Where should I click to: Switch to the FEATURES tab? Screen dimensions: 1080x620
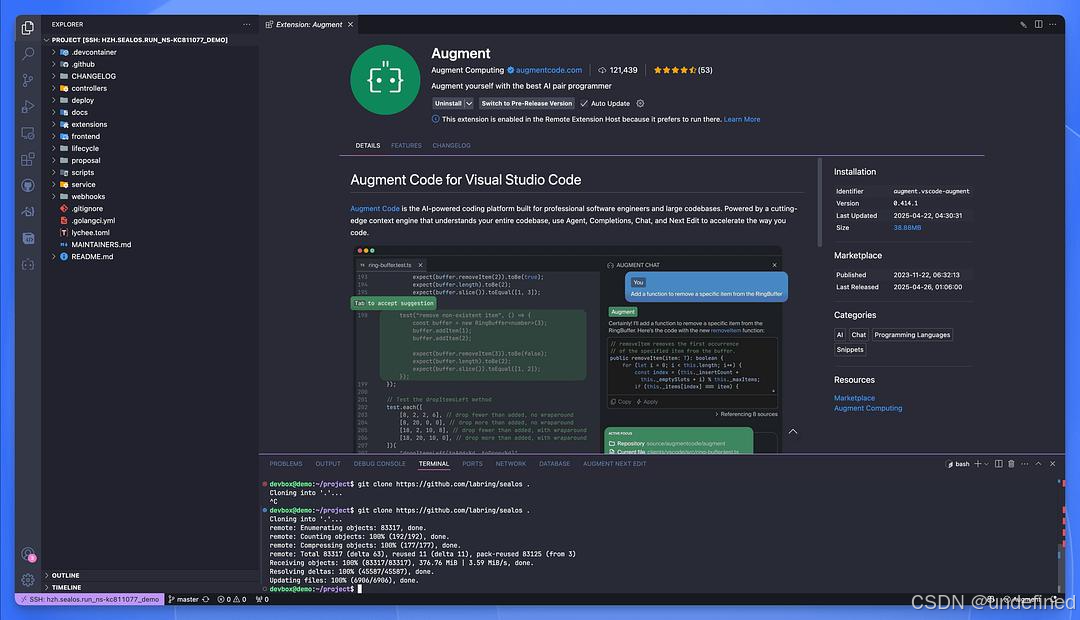[x=406, y=145]
